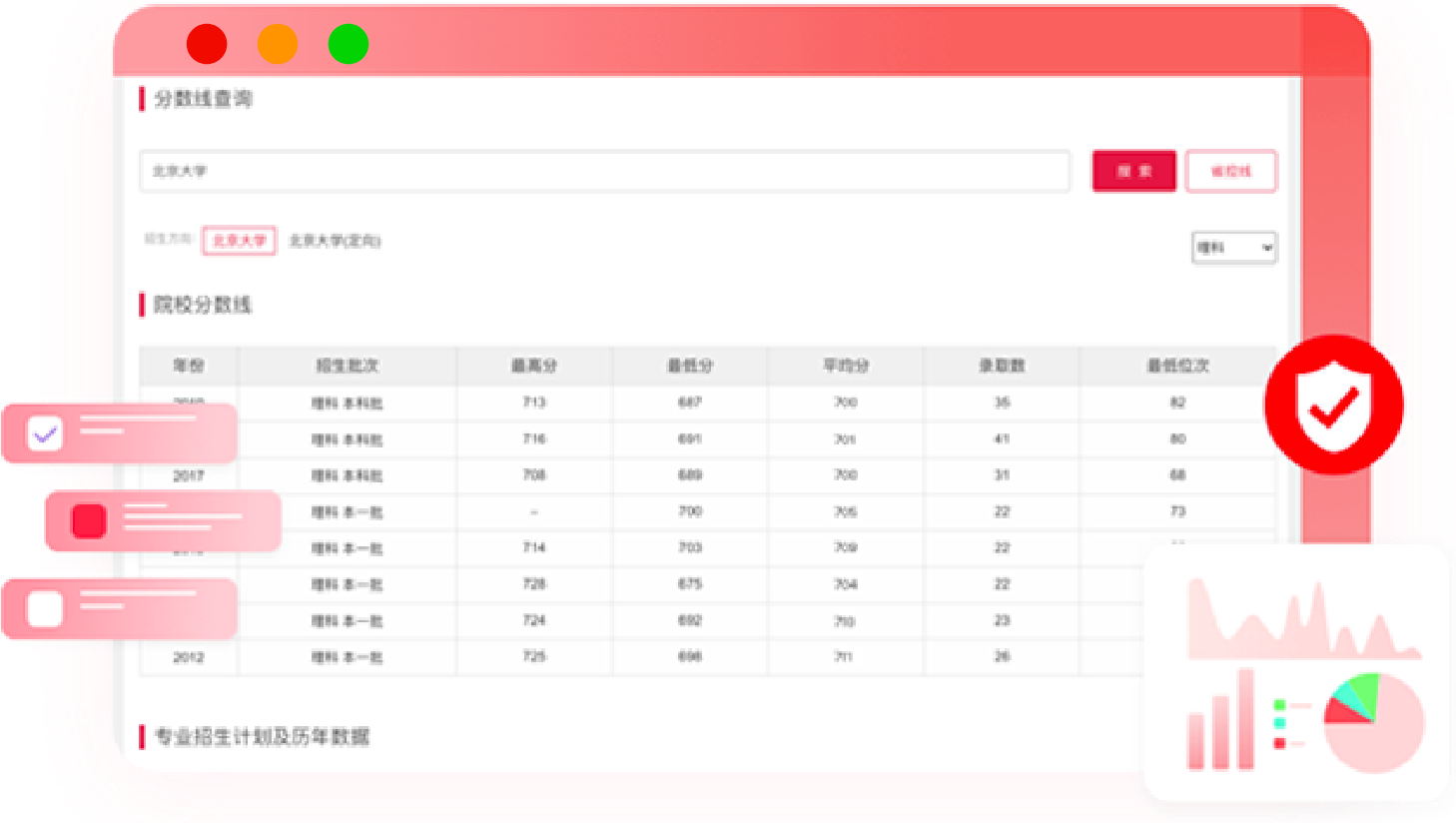The width and height of the screenshot is (1456, 823).
Task: Click the pie chart graphic
Action: pos(1373,722)
